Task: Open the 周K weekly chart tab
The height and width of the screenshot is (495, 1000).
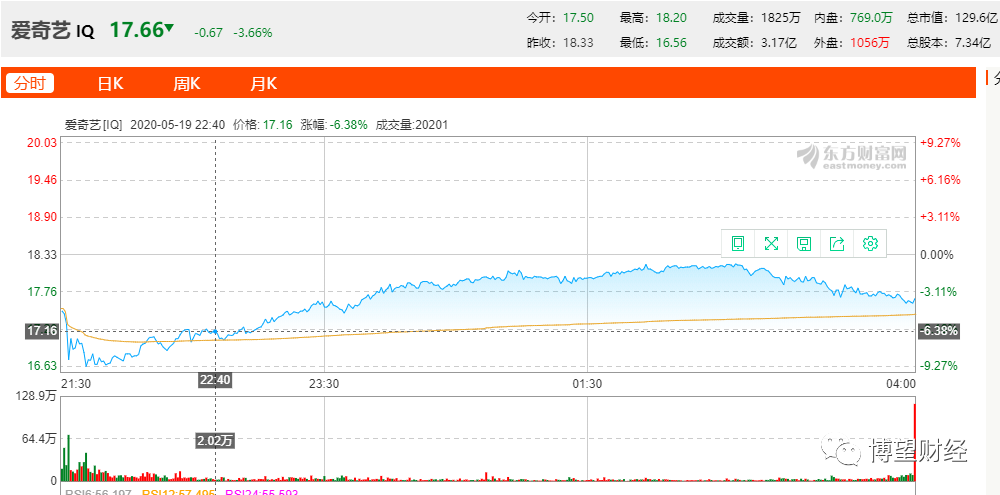Action: tap(186, 84)
